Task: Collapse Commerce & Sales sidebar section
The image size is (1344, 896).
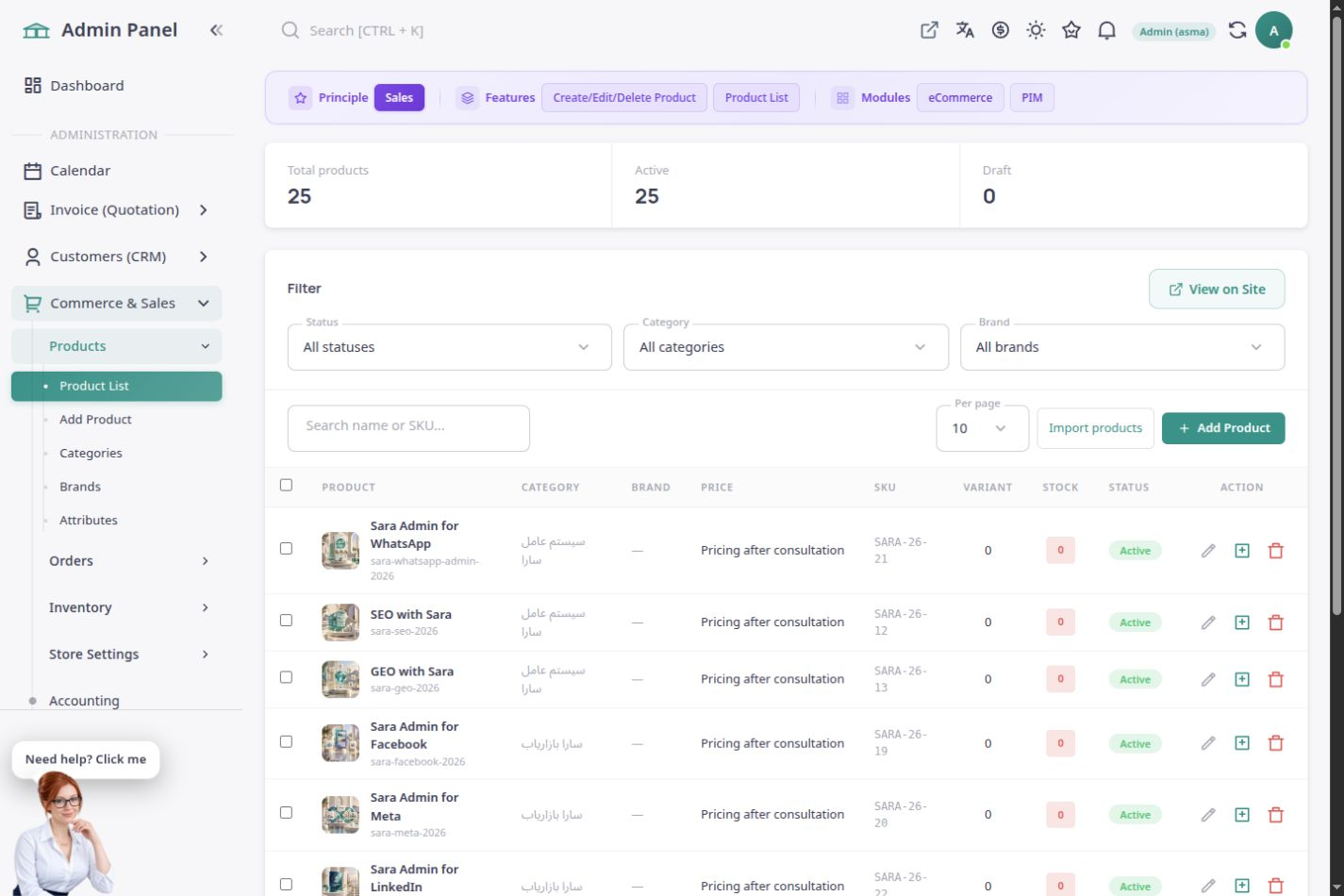Action: pos(116,303)
